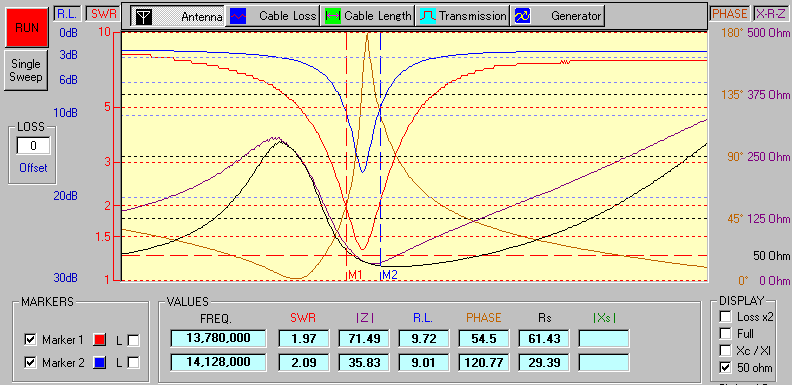The height and width of the screenshot is (385, 792).
Task: Toggle the Xc / Xl checkbox
Action: click(725, 351)
